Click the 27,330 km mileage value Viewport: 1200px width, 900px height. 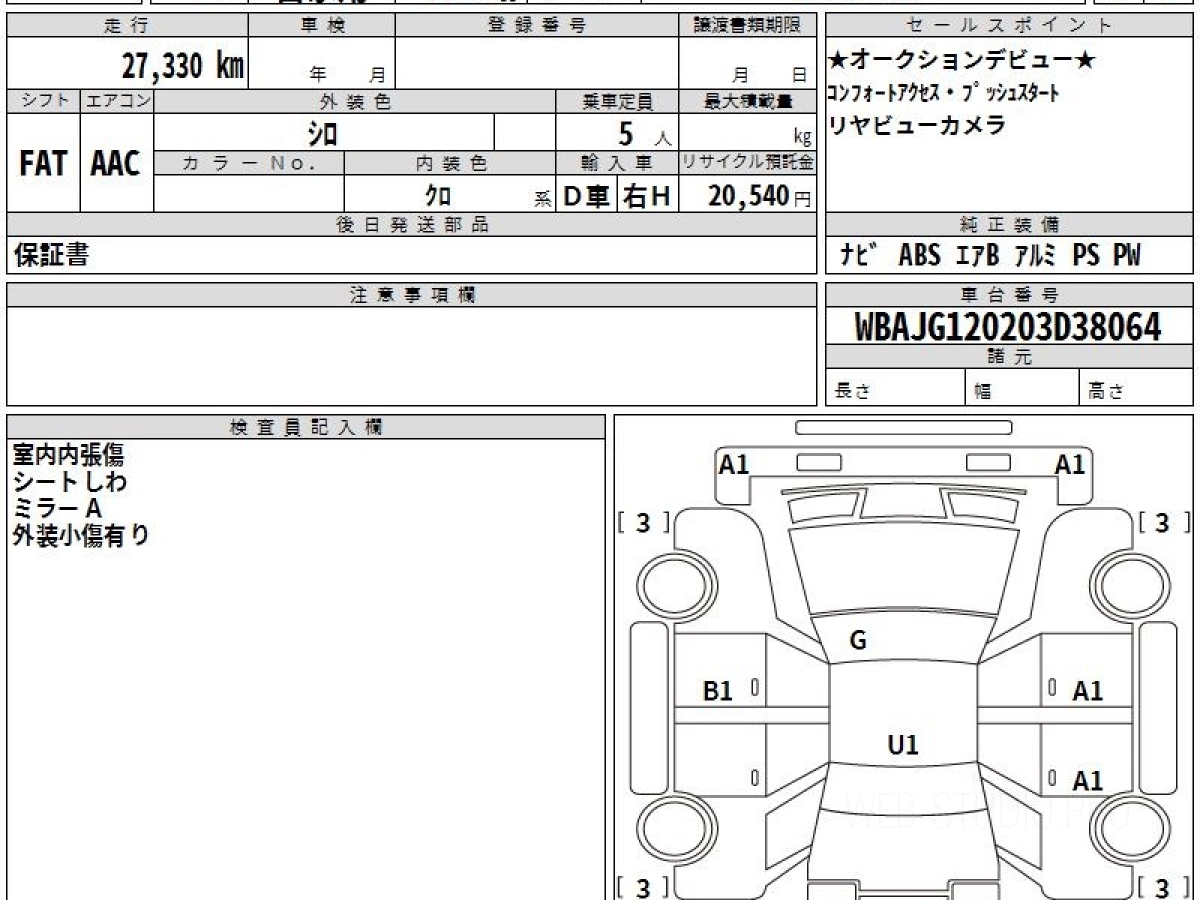tap(183, 65)
